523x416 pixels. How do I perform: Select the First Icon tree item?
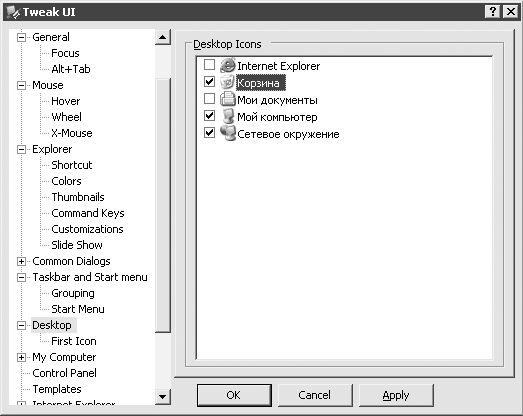(x=74, y=341)
